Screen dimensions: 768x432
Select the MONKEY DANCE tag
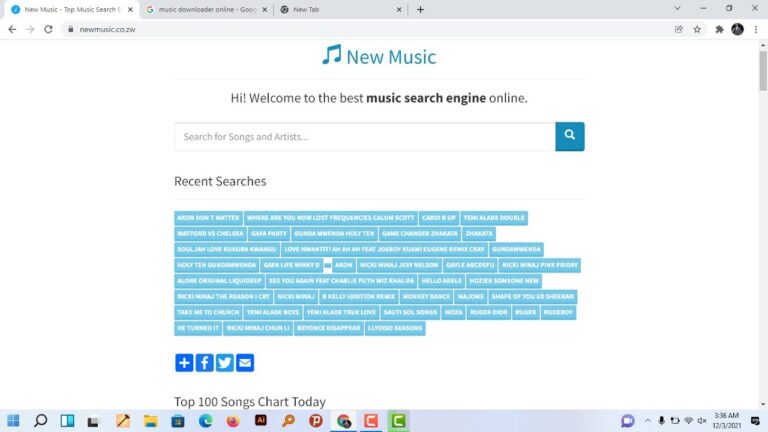426,296
